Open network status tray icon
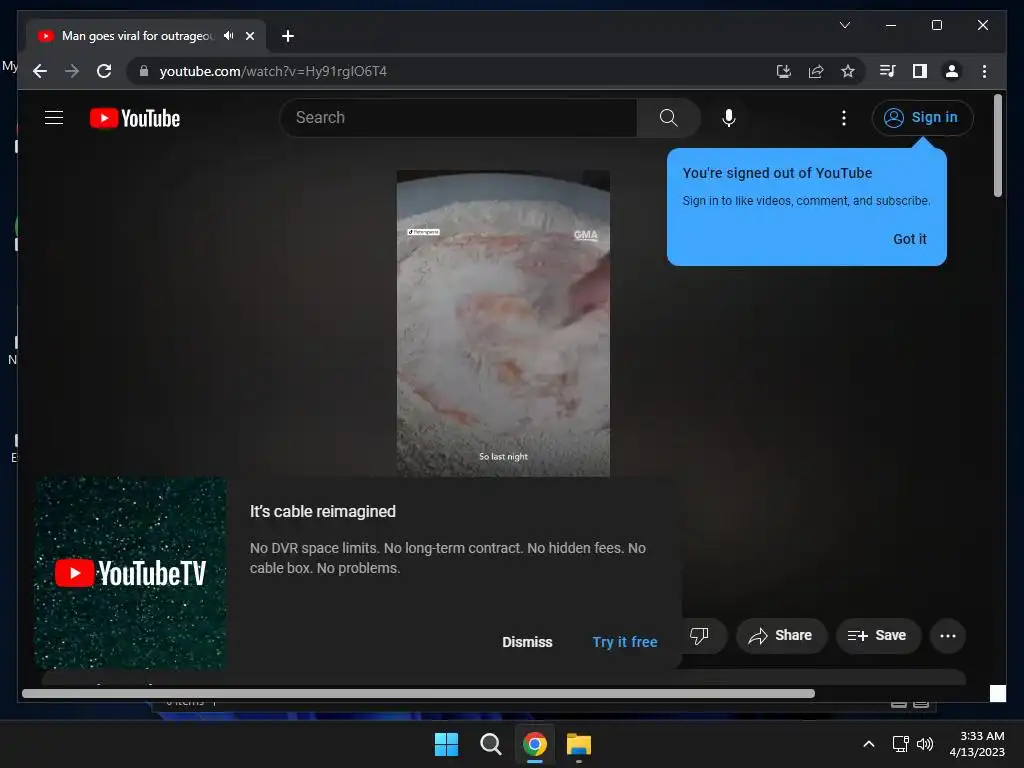The image size is (1024, 768). [x=901, y=744]
